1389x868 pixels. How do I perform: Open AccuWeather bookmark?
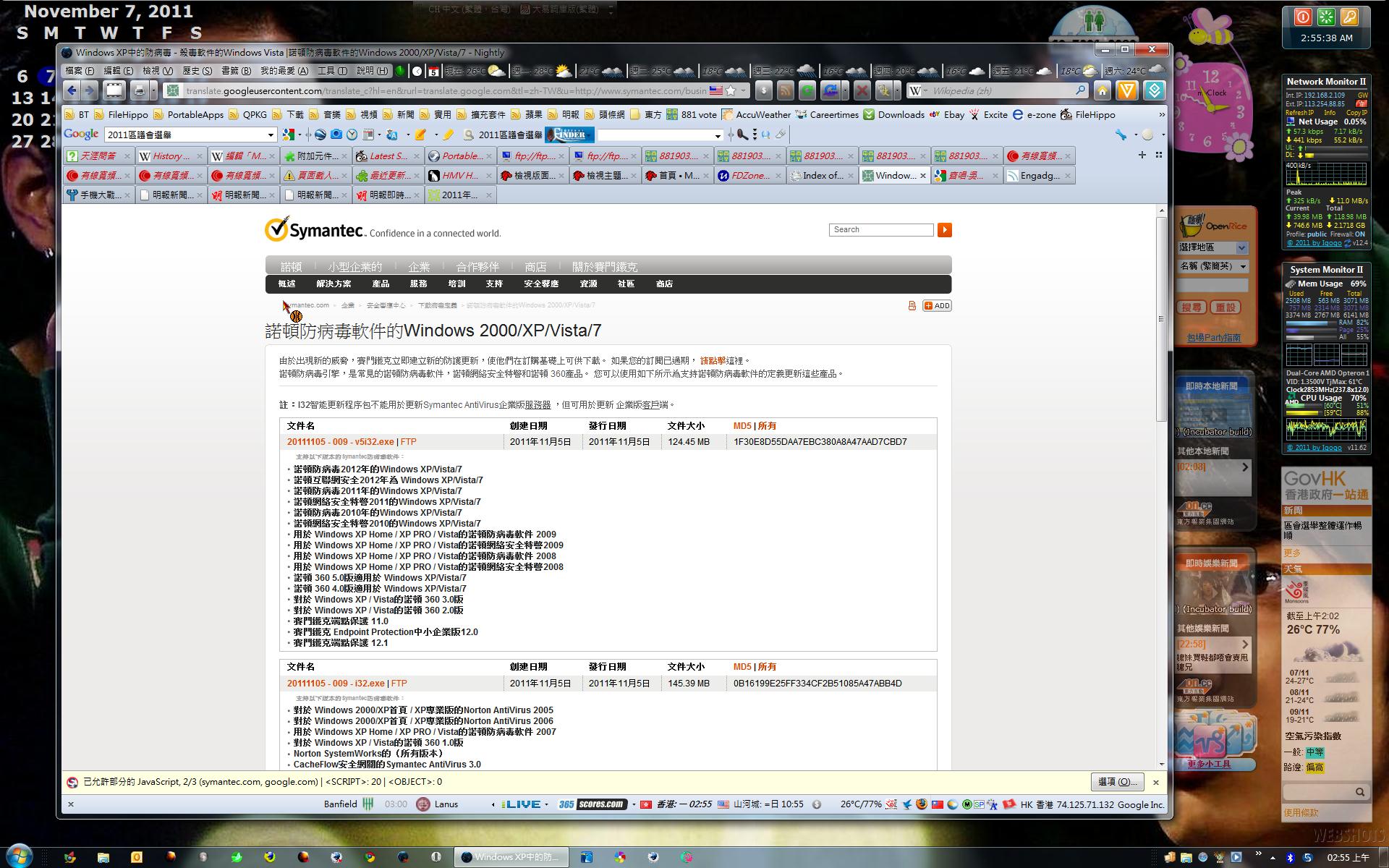coord(756,114)
